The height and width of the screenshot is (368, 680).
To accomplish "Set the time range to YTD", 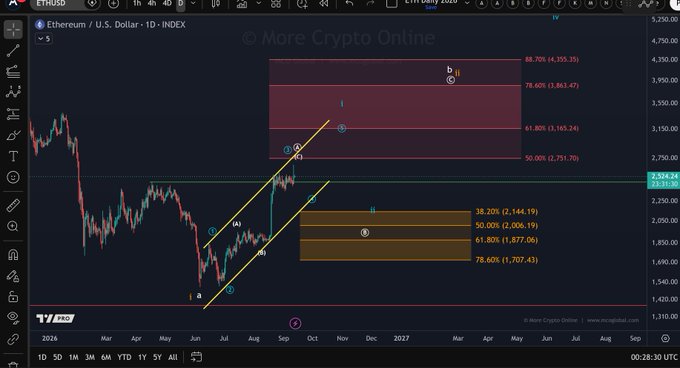I will (x=124, y=357).
